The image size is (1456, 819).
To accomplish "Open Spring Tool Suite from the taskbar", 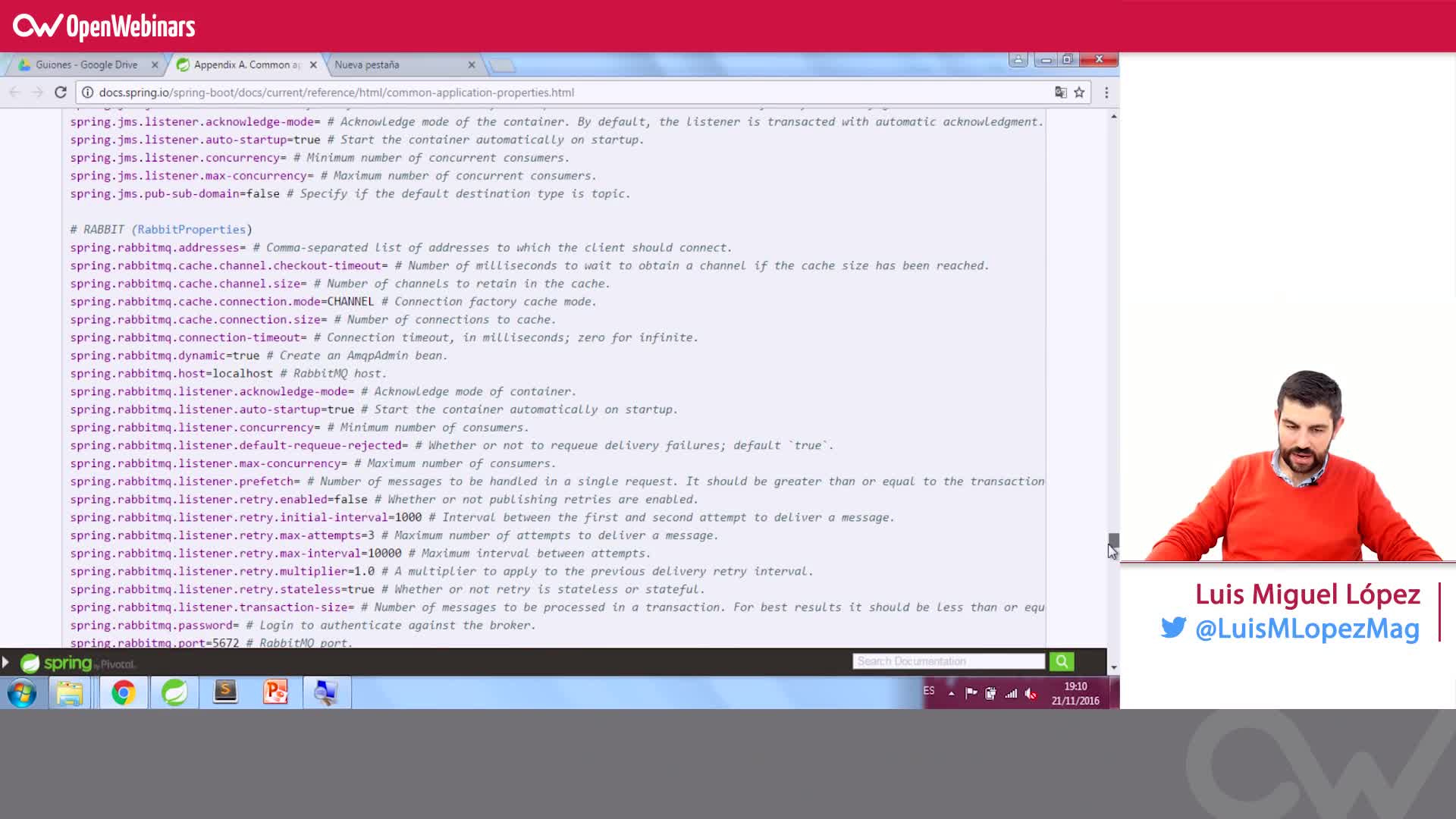I will click(x=174, y=692).
